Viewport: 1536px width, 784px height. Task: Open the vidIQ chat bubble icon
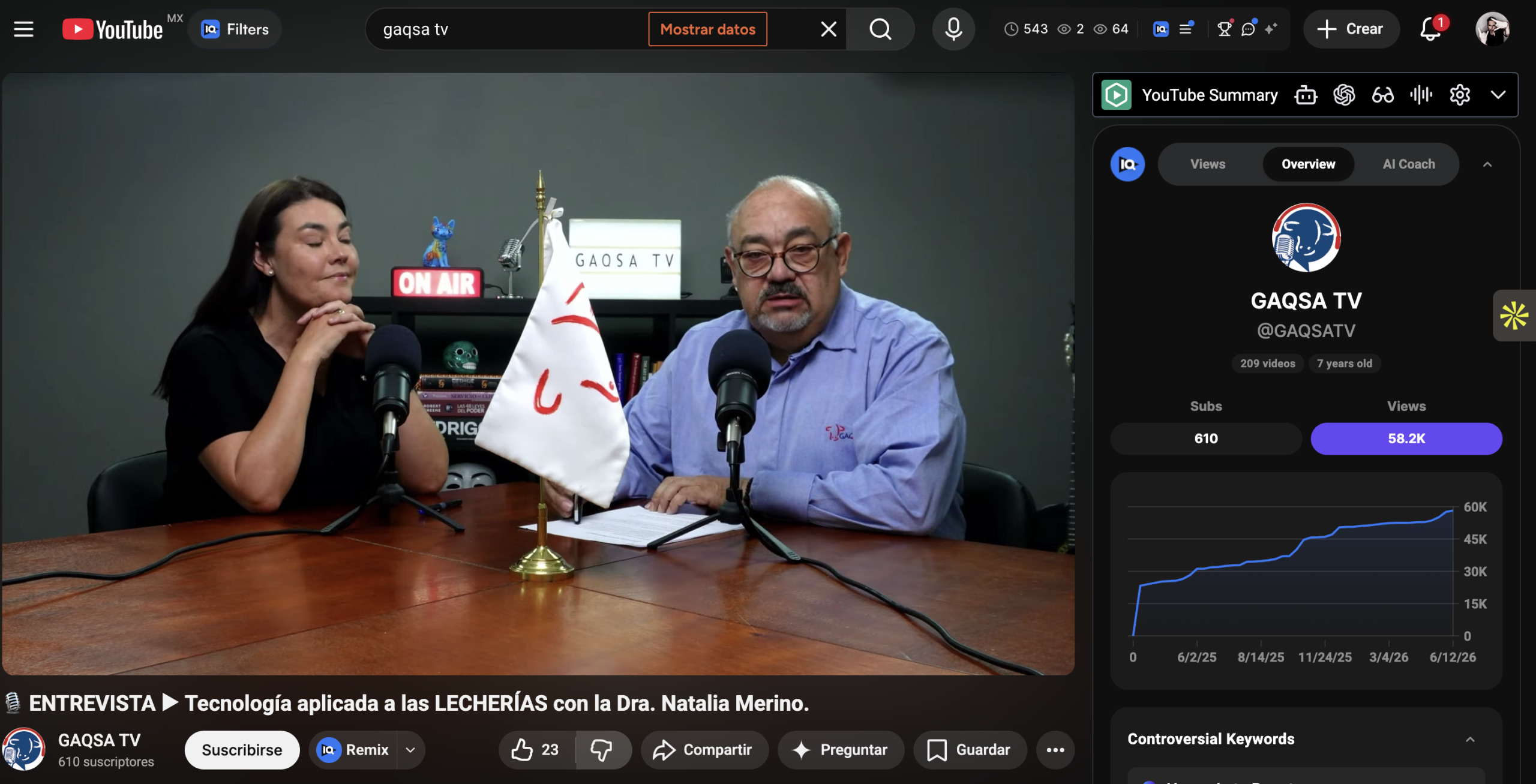(x=1249, y=29)
